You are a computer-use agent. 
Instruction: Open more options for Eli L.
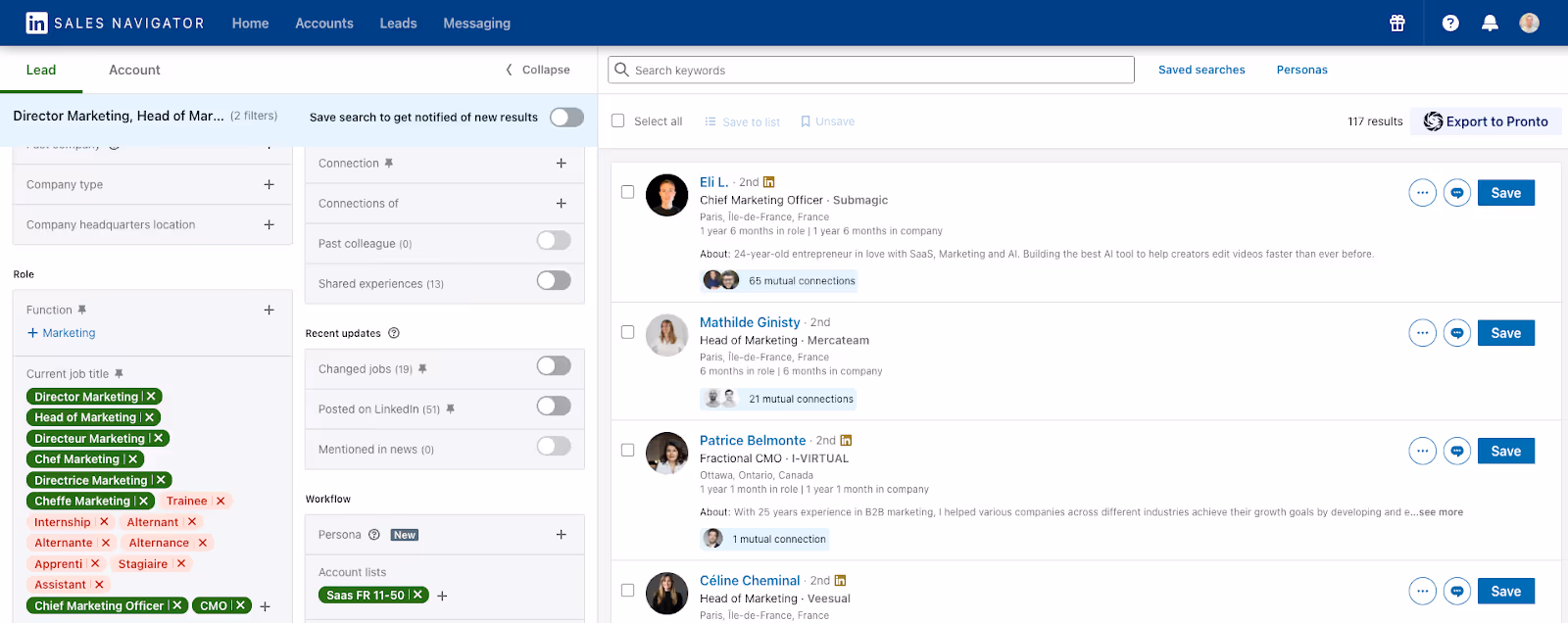pyautogui.click(x=1422, y=193)
